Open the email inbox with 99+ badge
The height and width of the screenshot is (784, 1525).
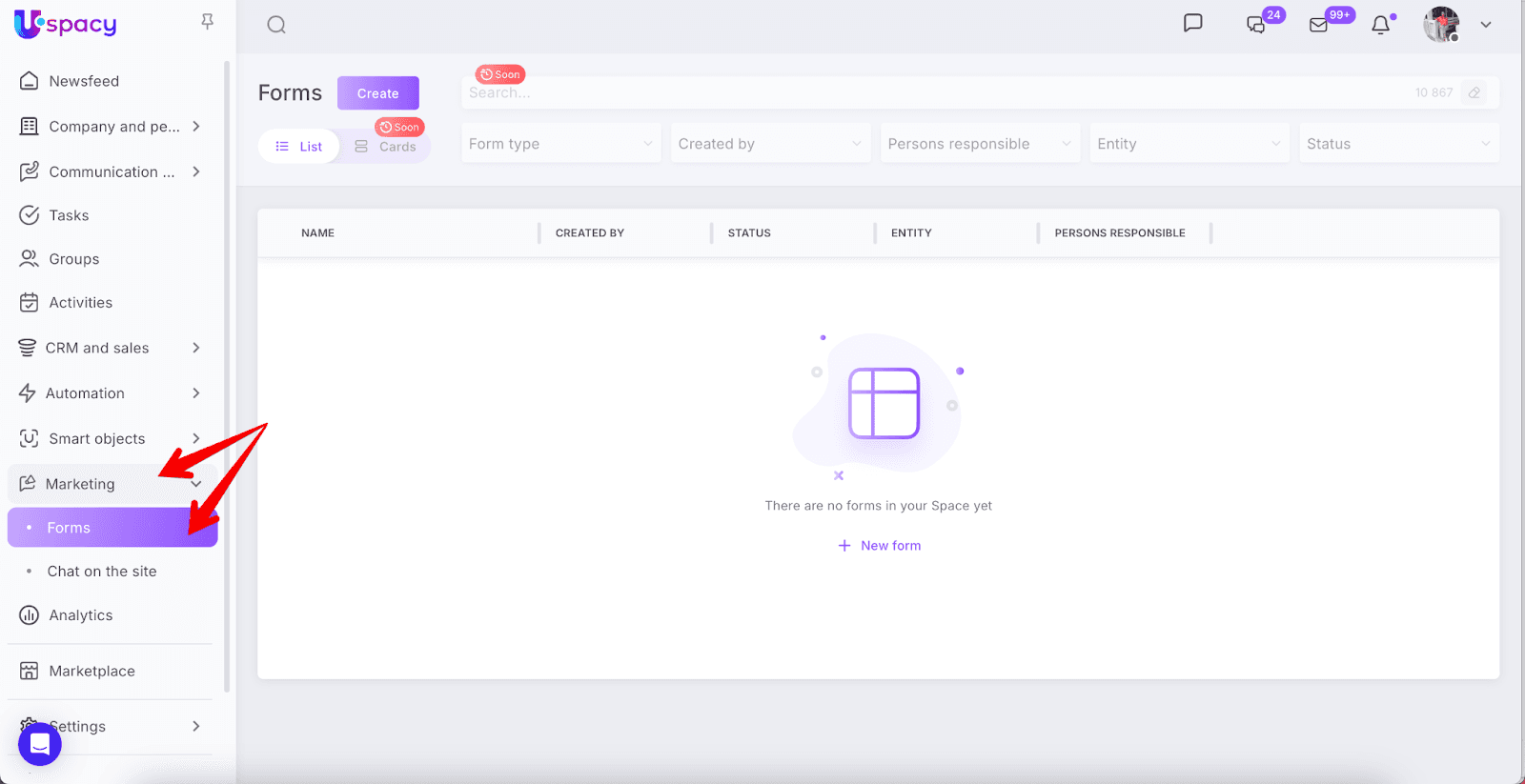pos(1319,26)
